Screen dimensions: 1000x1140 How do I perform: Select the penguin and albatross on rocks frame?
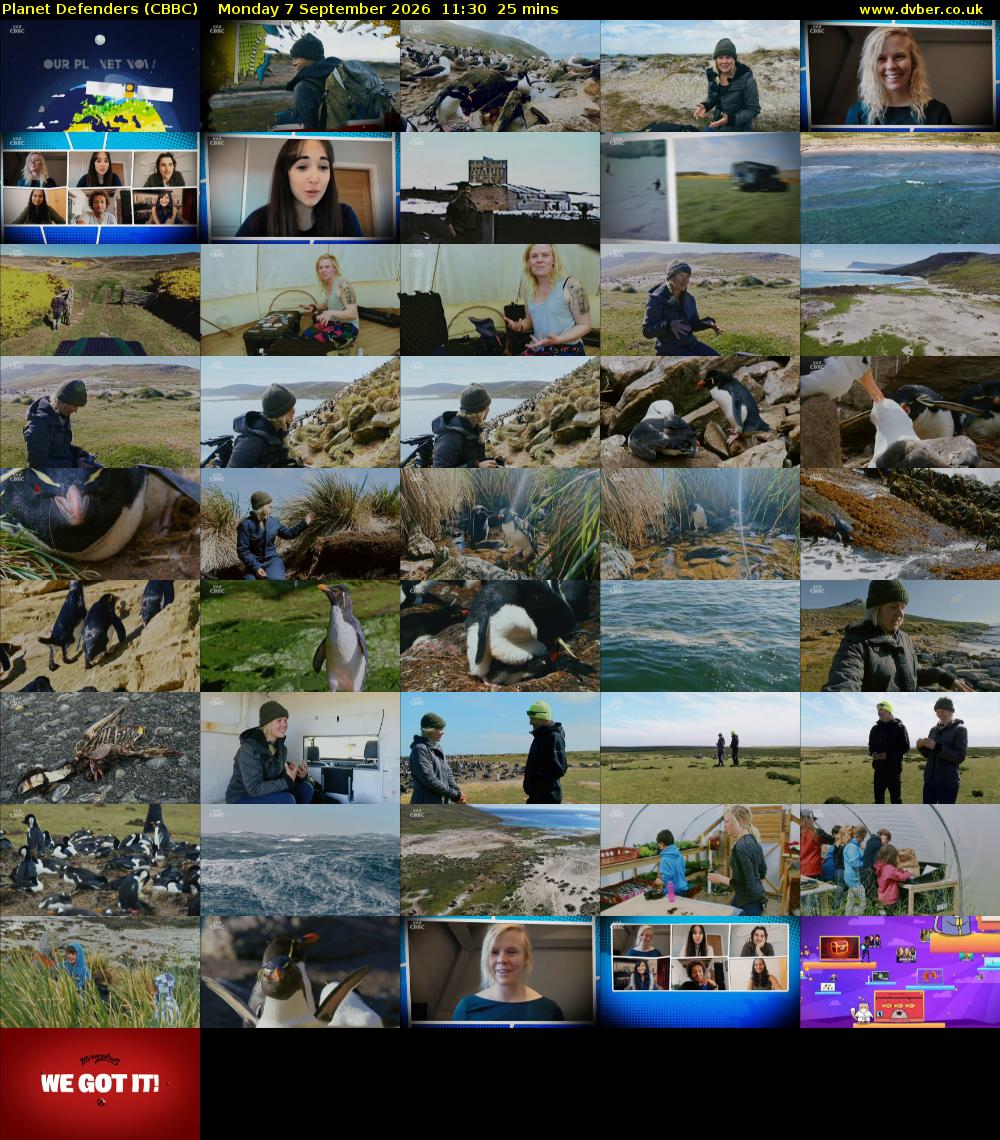(x=700, y=412)
